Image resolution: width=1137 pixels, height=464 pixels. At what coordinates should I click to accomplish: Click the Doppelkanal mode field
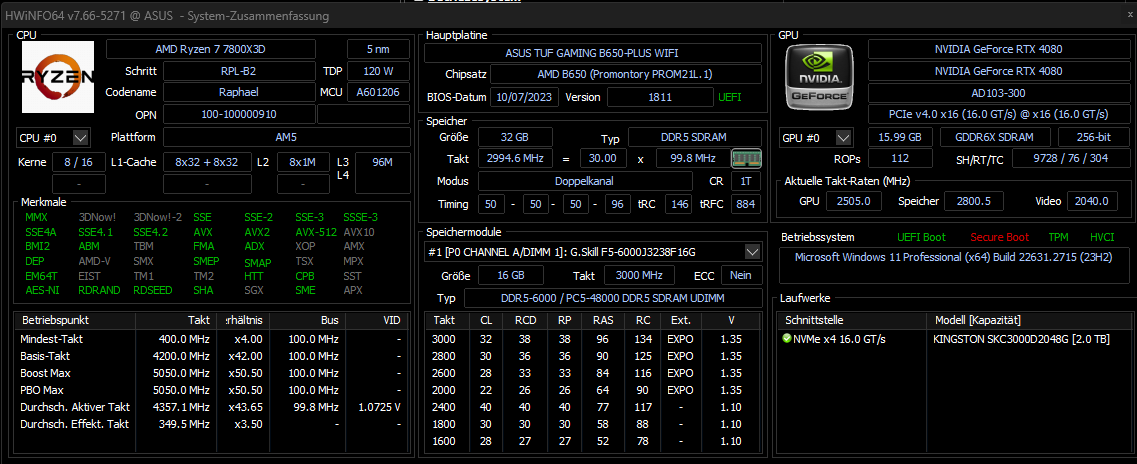coord(583,181)
